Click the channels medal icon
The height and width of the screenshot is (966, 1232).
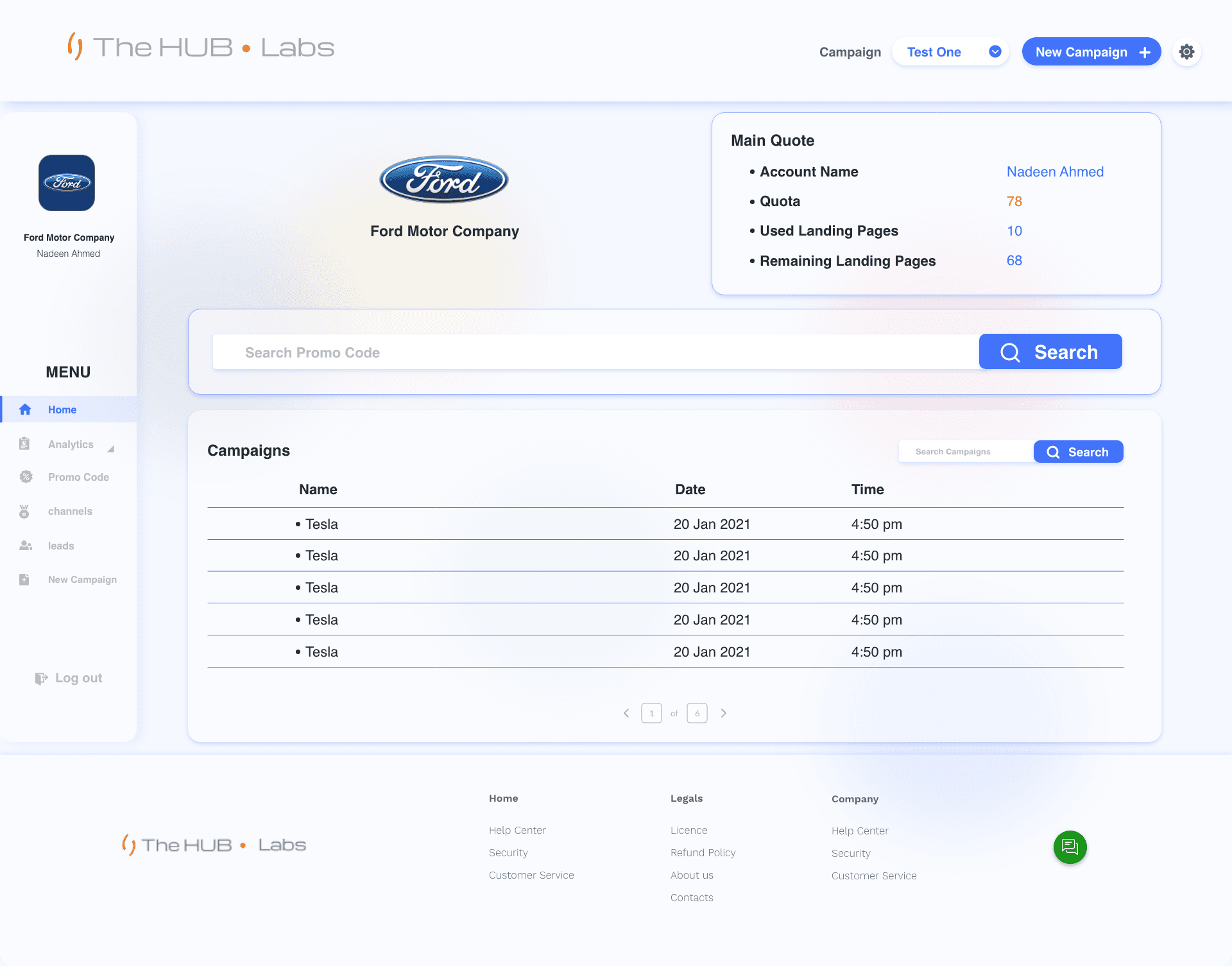pos(24,512)
